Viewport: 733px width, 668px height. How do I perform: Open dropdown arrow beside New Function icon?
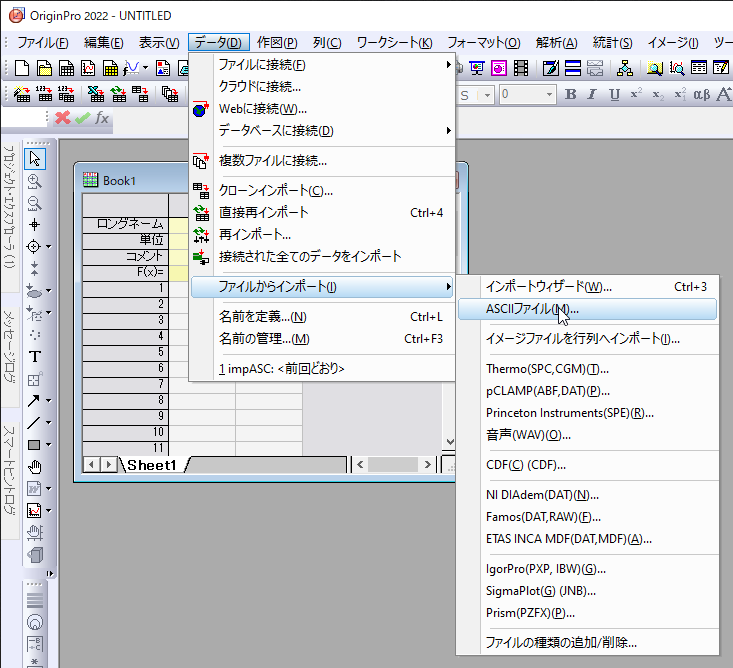pos(145,68)
